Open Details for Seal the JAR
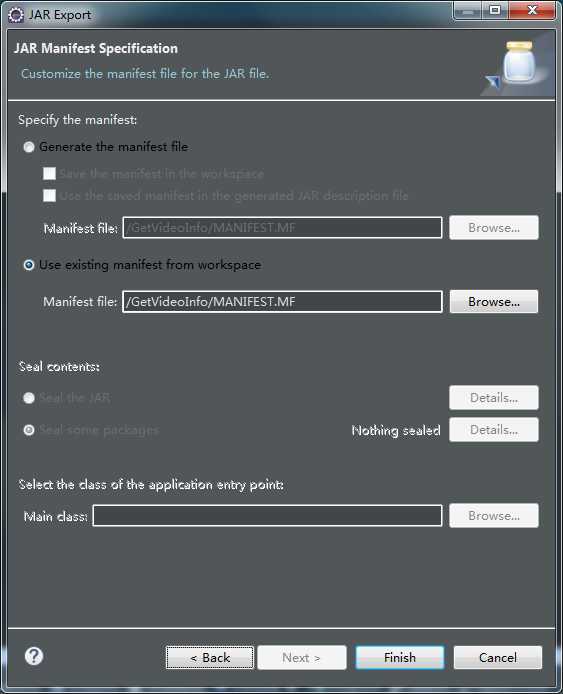The width and height of the screenshot is (563, 694). point(494,397)
